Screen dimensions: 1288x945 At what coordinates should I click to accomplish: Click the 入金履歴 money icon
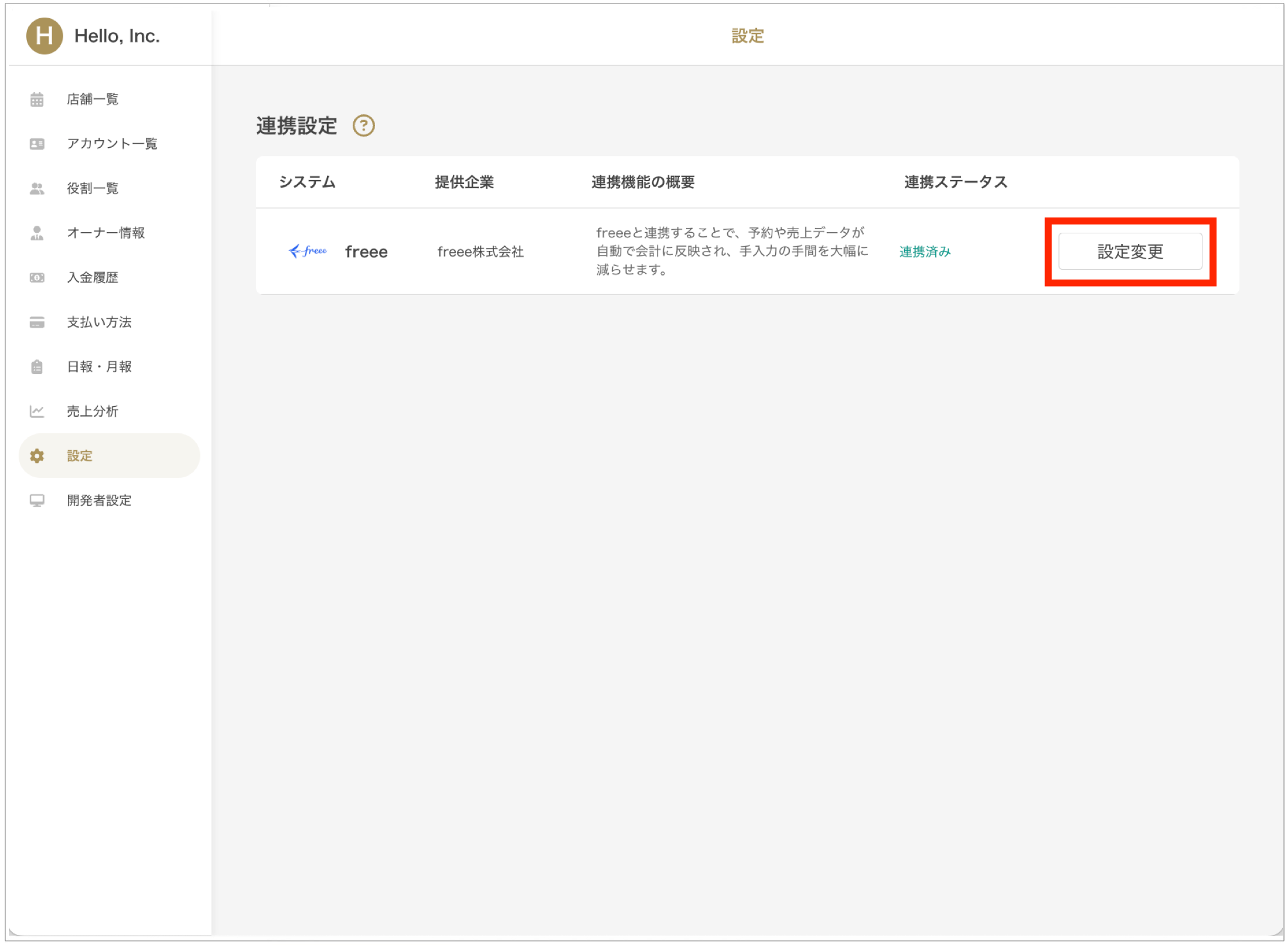37,278
